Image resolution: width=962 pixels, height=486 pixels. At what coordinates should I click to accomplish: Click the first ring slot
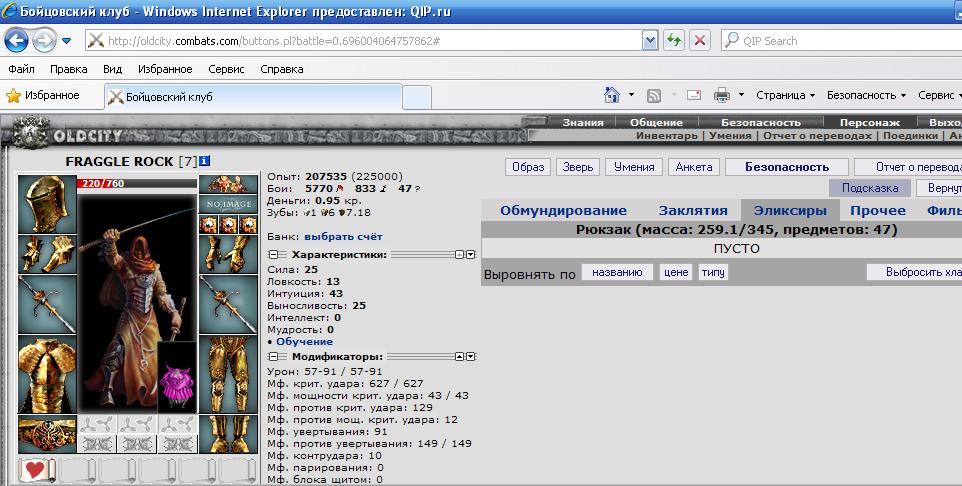click(209, 224)
